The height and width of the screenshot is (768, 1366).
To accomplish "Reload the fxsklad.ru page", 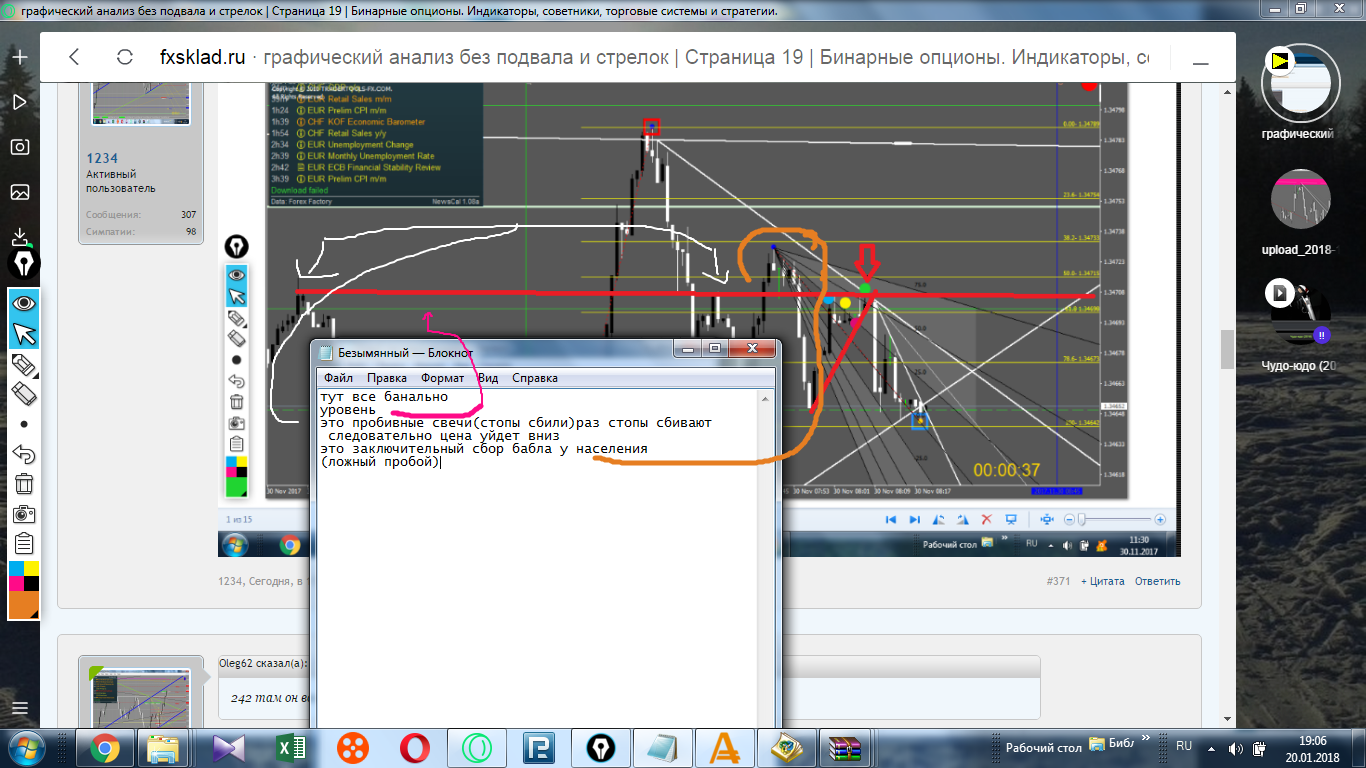I will coord(125,57).
